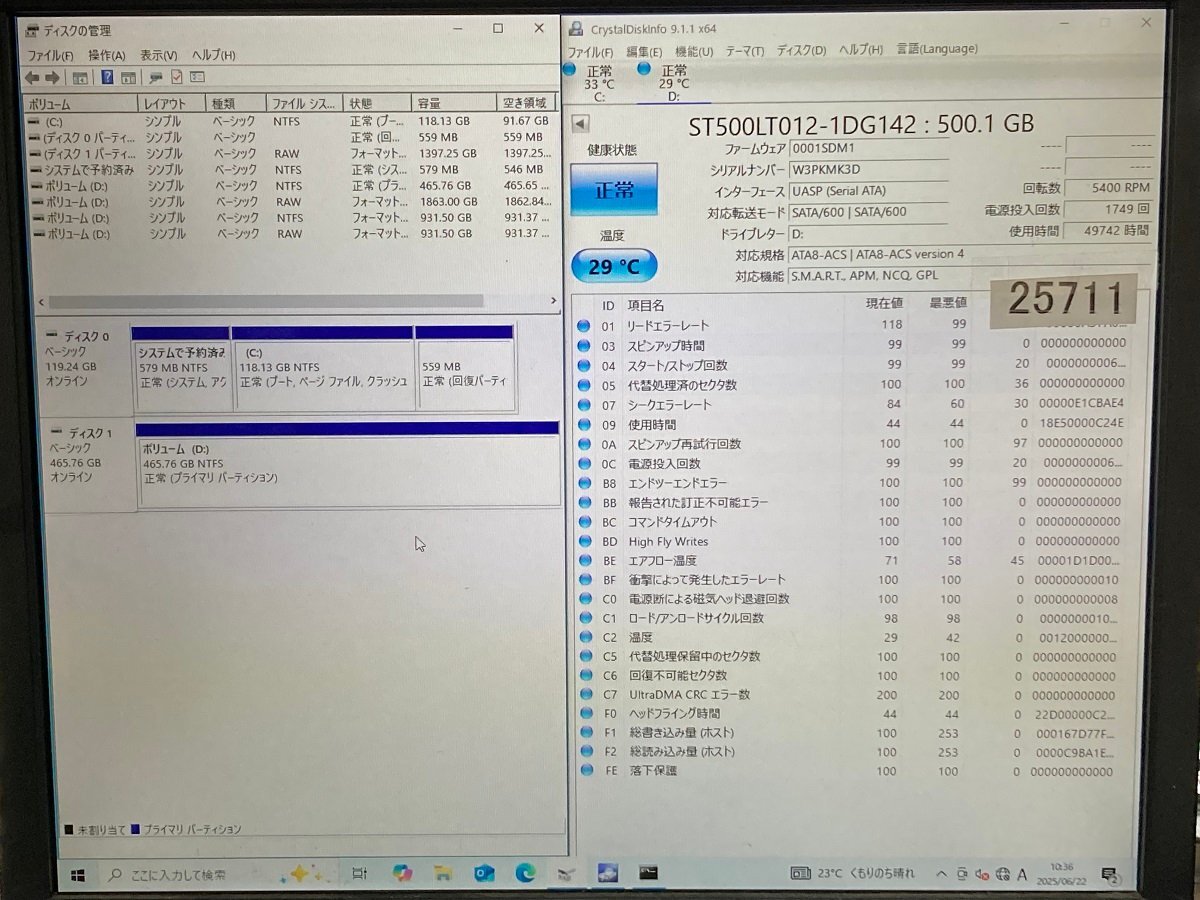Open テーマ(T) menu in CrystalDiskInfo

pos(745,51)
